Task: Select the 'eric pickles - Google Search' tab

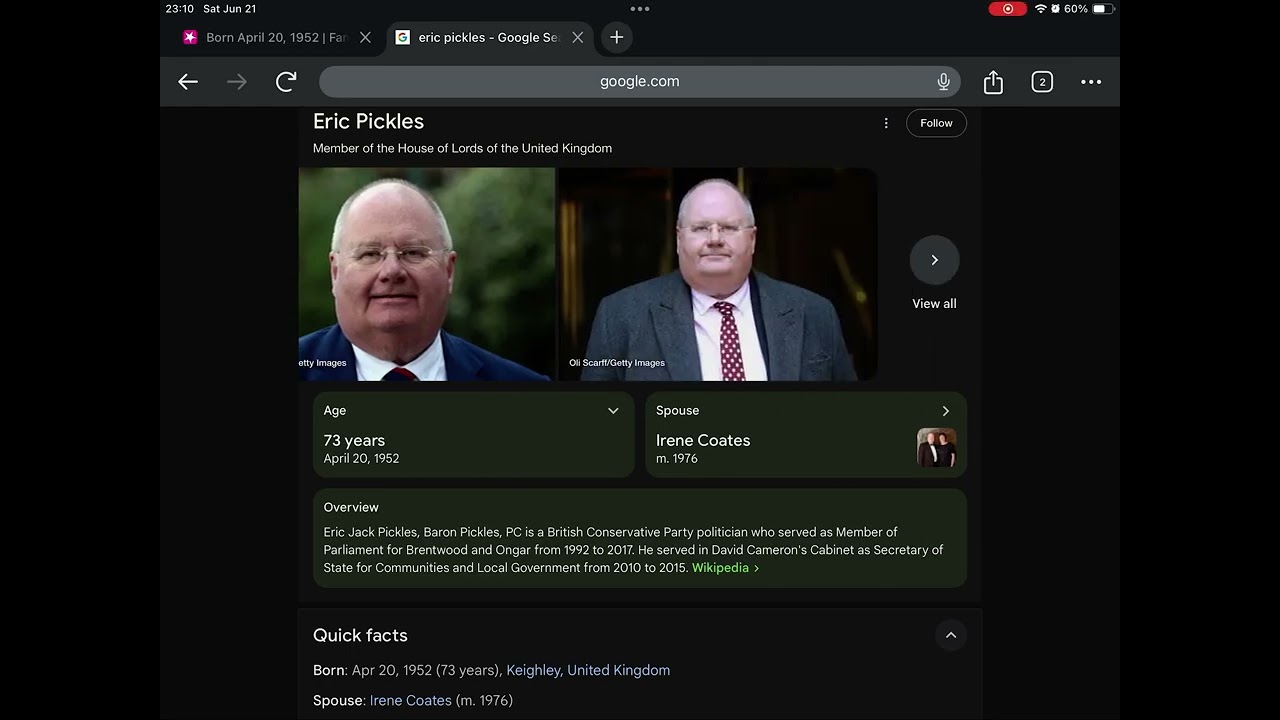Action: coord(489,37)
